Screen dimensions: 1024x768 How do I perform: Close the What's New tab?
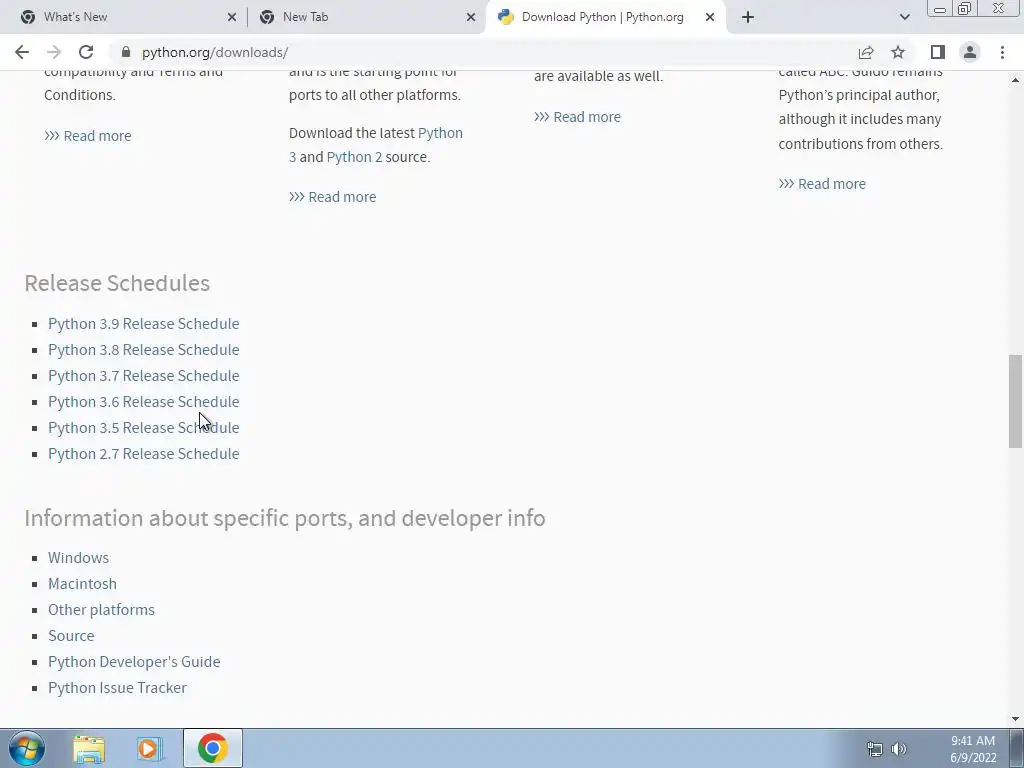click(x=232, y=17)
